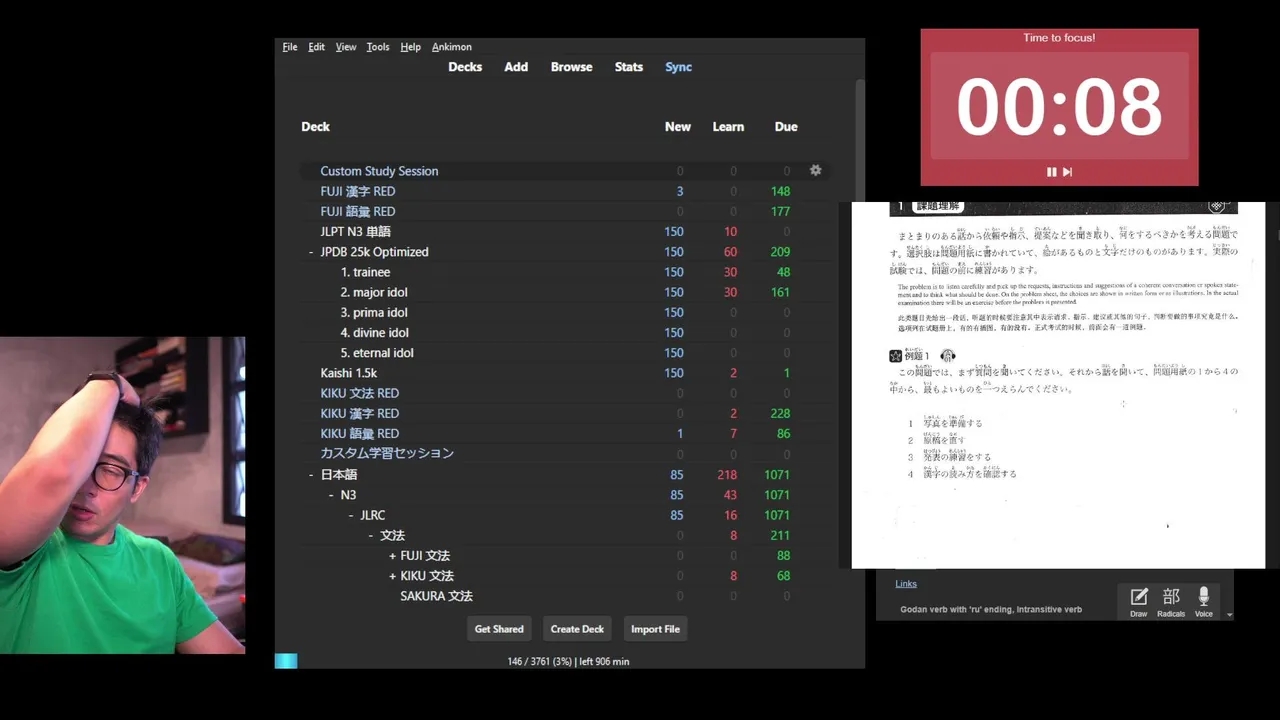Collapse the 日本語 deck tree
Screen dimensions: 1280x720
click(311, 475)
